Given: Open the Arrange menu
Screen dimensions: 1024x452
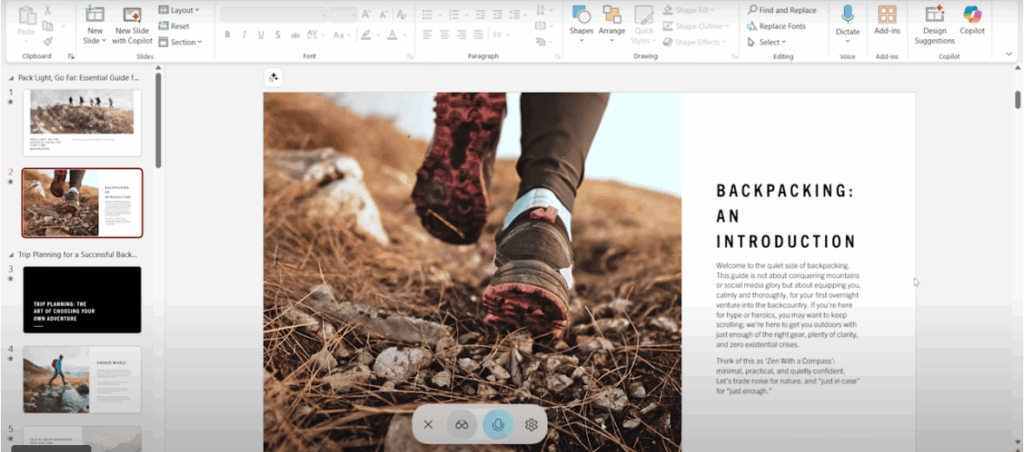Looking at the screenshot, I should pyautogui.click(x=612, y=22).
